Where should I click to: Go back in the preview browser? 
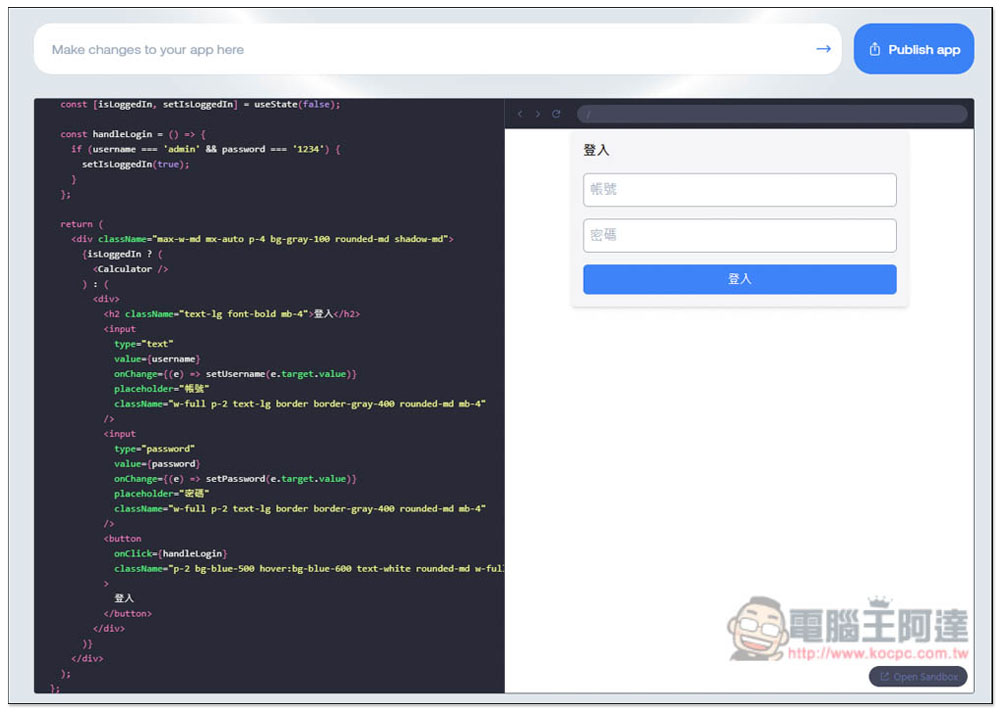[x=520, y=114]
